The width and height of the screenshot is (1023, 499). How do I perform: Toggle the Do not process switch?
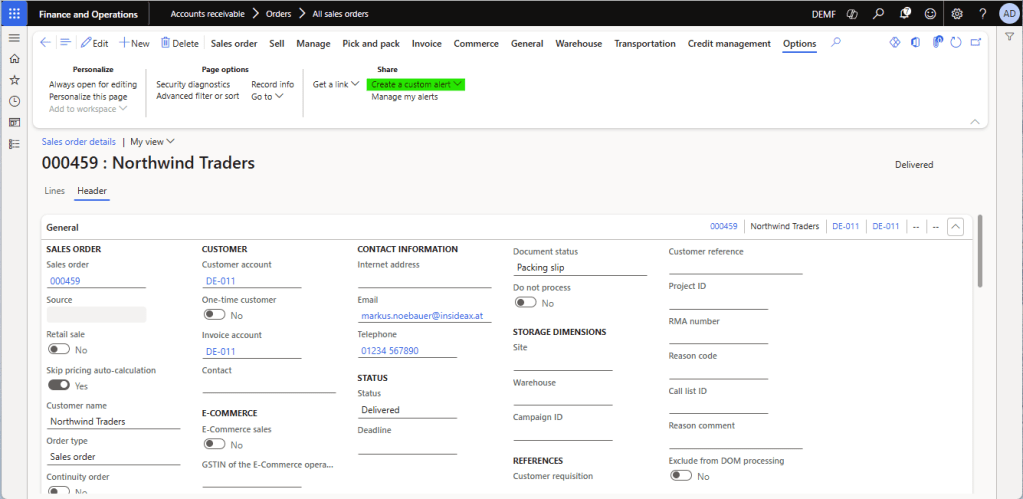click(526, 303)
